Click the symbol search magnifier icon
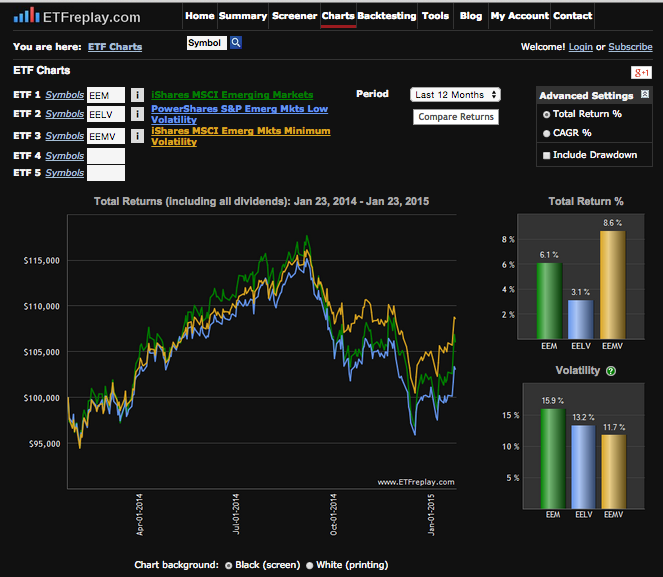 click(x=236, y=43)
